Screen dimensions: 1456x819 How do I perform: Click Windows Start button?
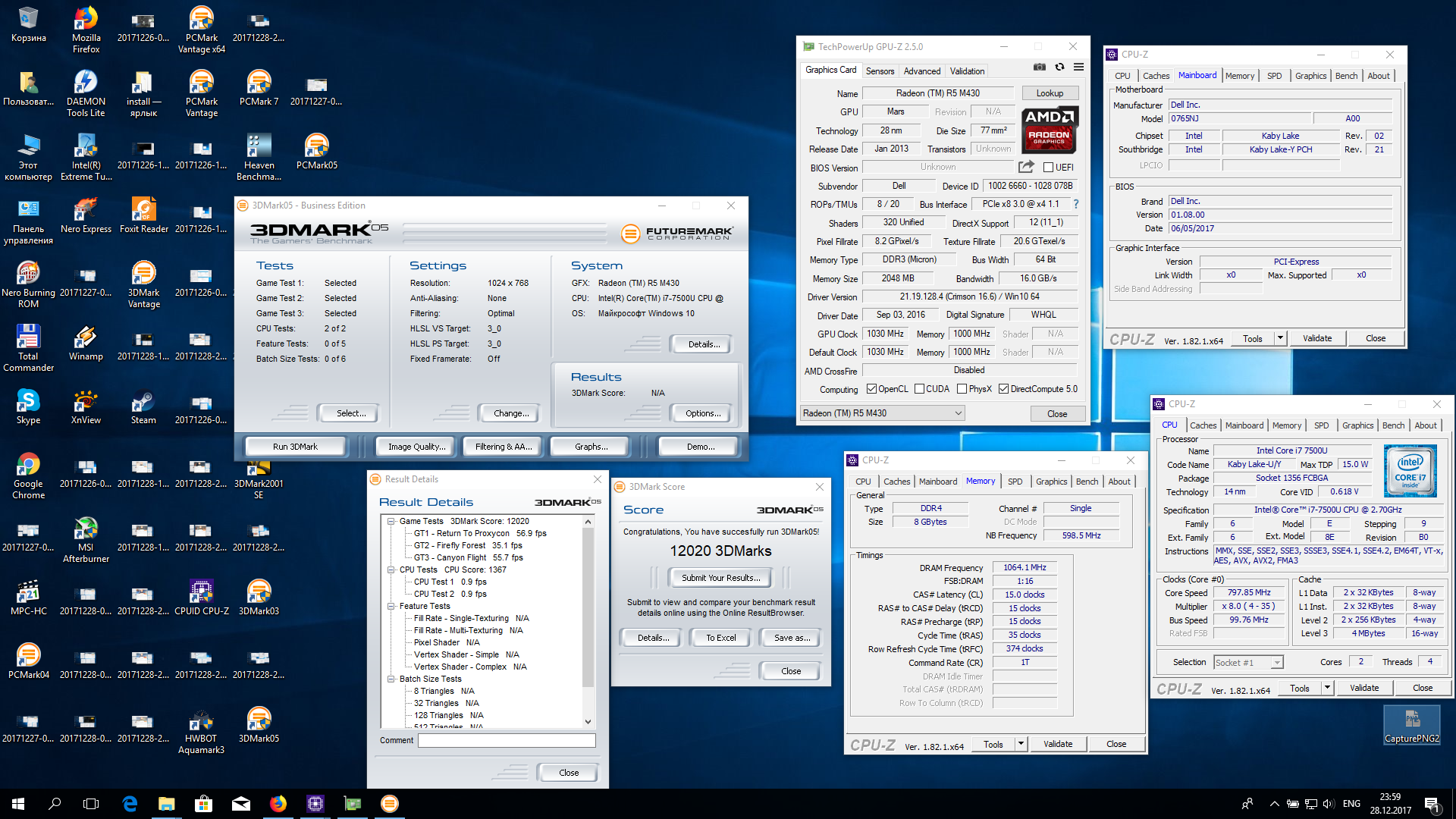(18, 804)
